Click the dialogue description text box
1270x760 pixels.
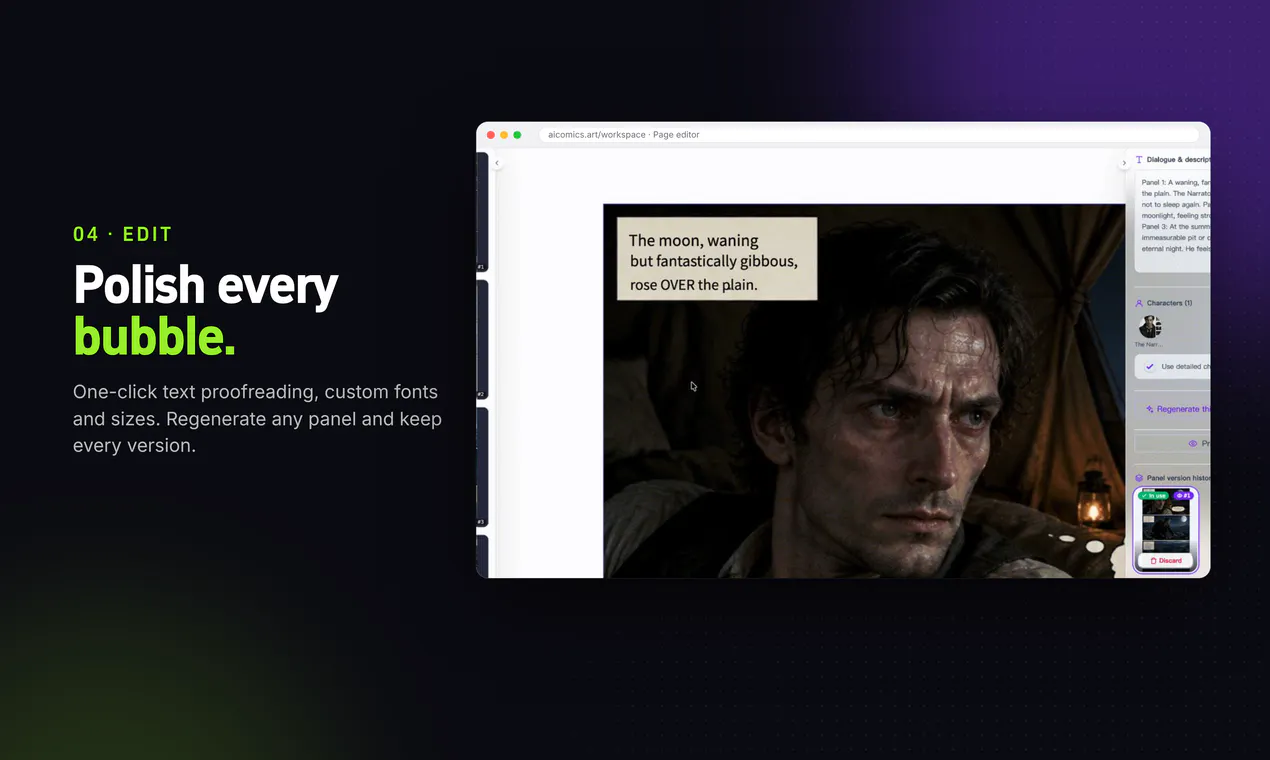pos(1173,222)
